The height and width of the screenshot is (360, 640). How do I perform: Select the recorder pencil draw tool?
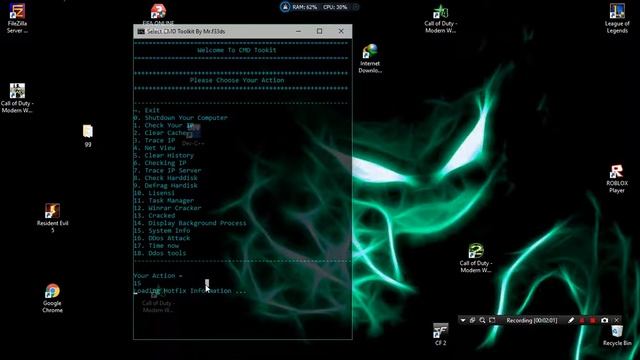point(571,320)
